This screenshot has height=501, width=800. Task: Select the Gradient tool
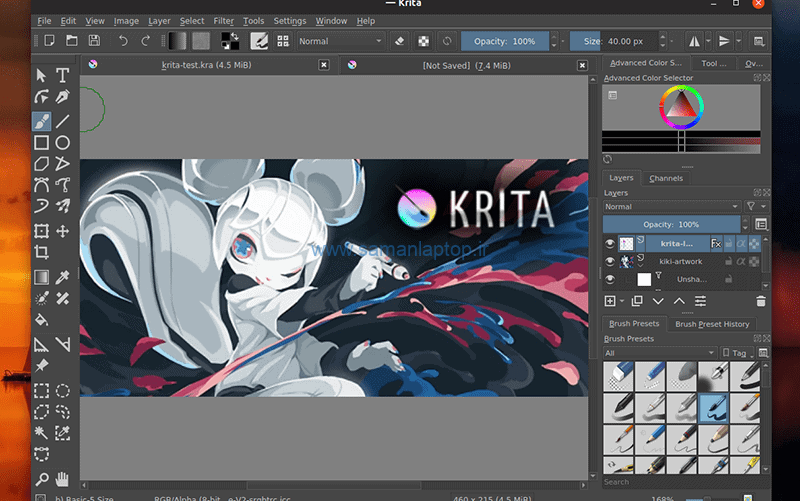coord(41,277)
